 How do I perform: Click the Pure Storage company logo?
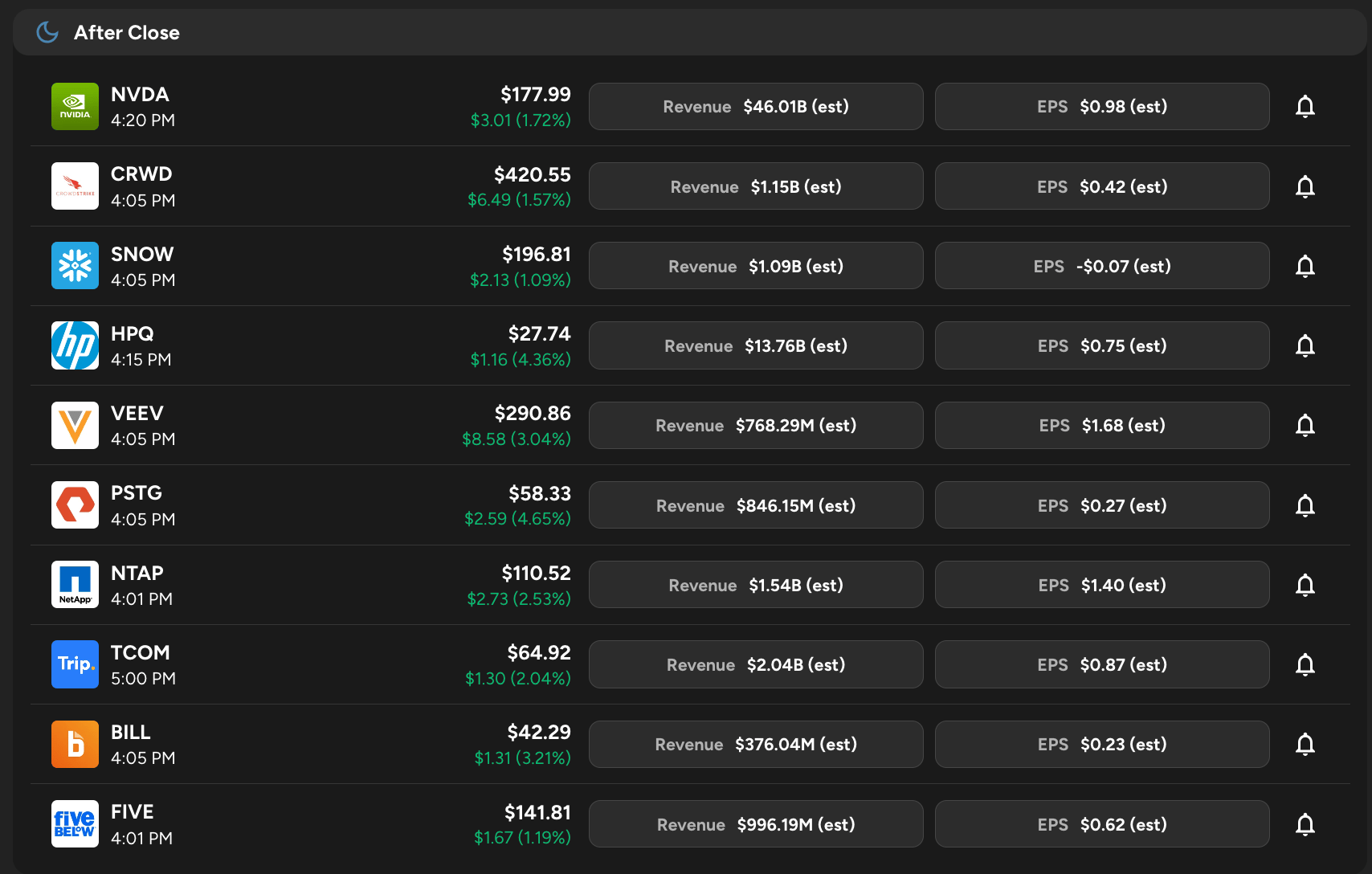(x=75, y=505)
